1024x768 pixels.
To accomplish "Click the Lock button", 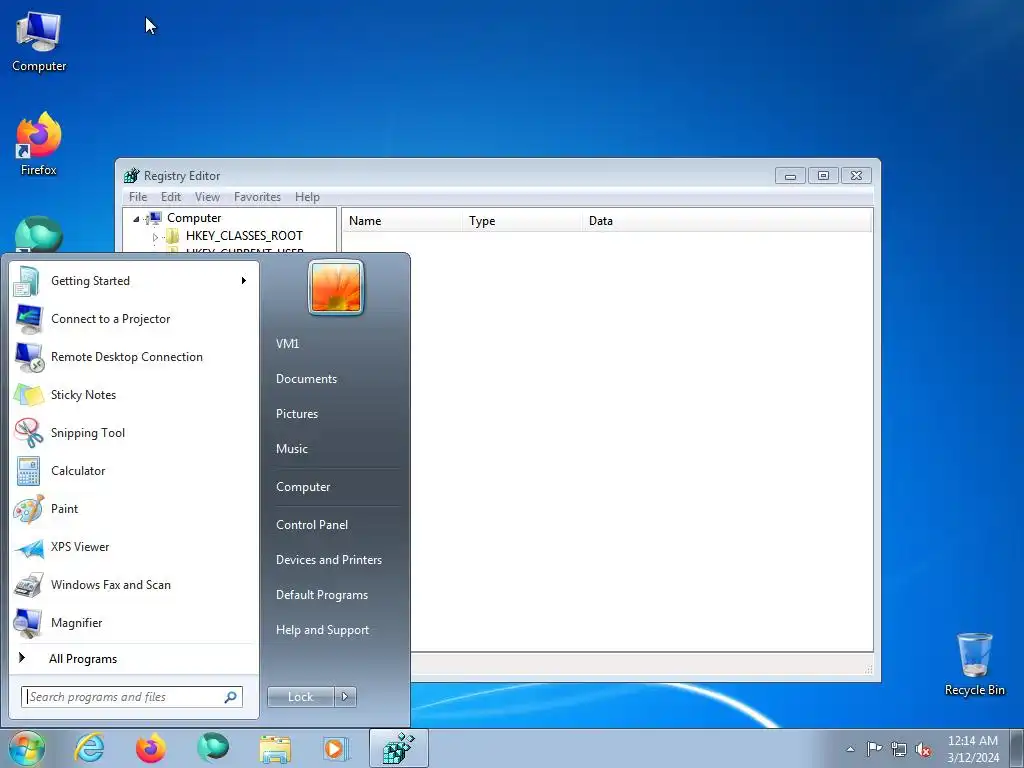I will tap(300, 697).
